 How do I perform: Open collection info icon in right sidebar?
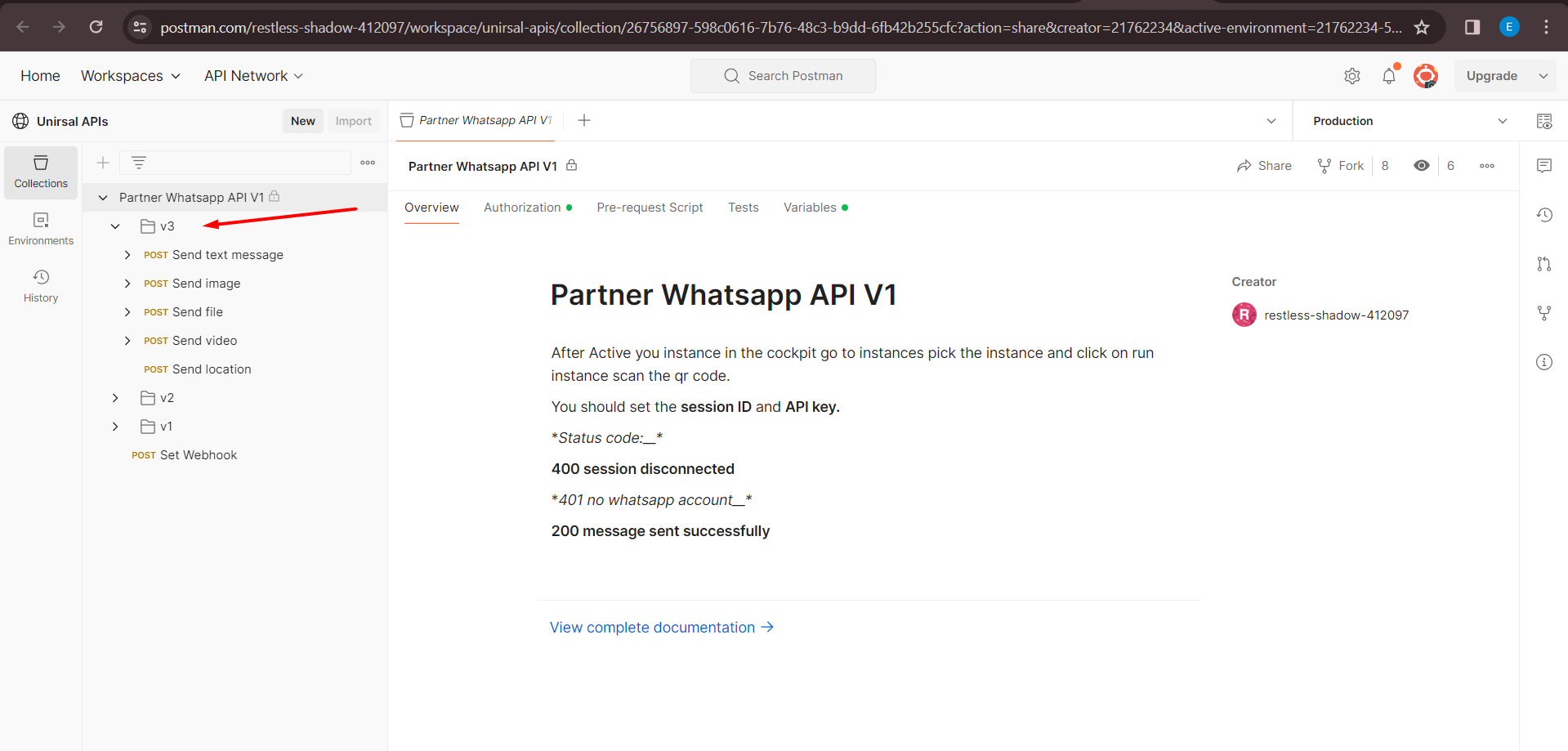(1544, 362)
